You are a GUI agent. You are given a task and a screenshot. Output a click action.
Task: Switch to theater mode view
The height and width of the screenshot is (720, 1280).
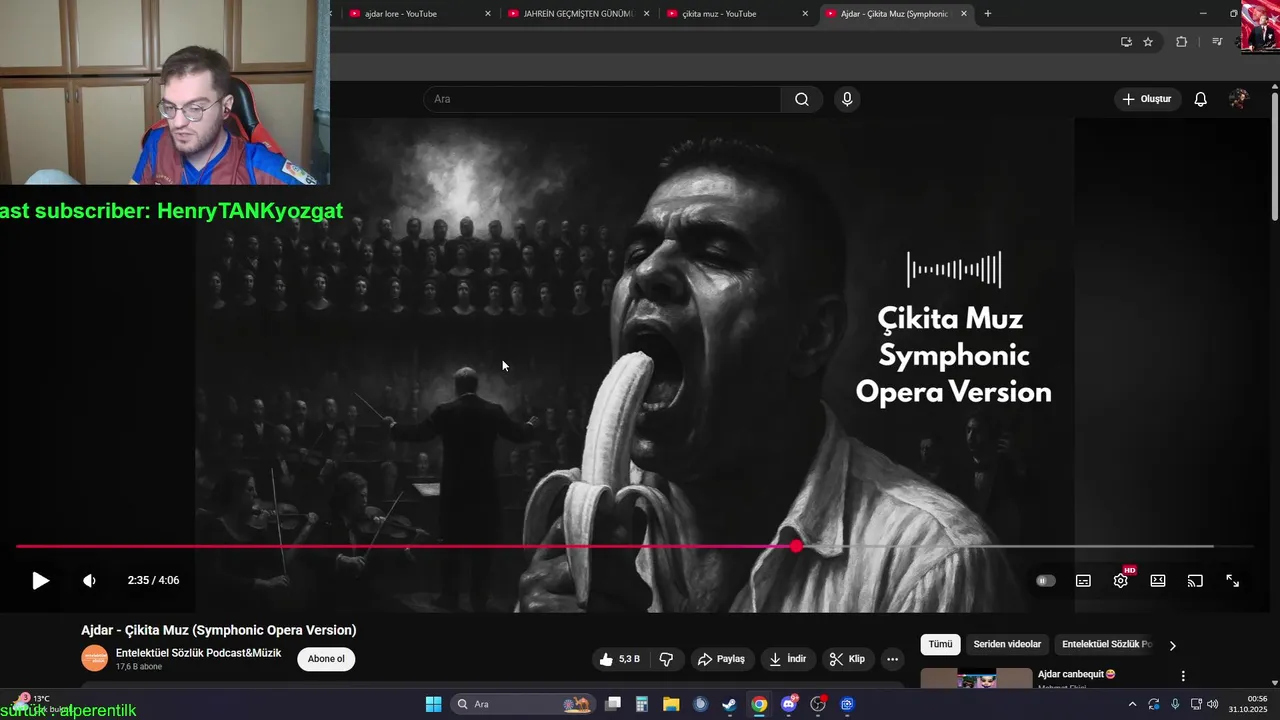click(x=1158, y=581)
